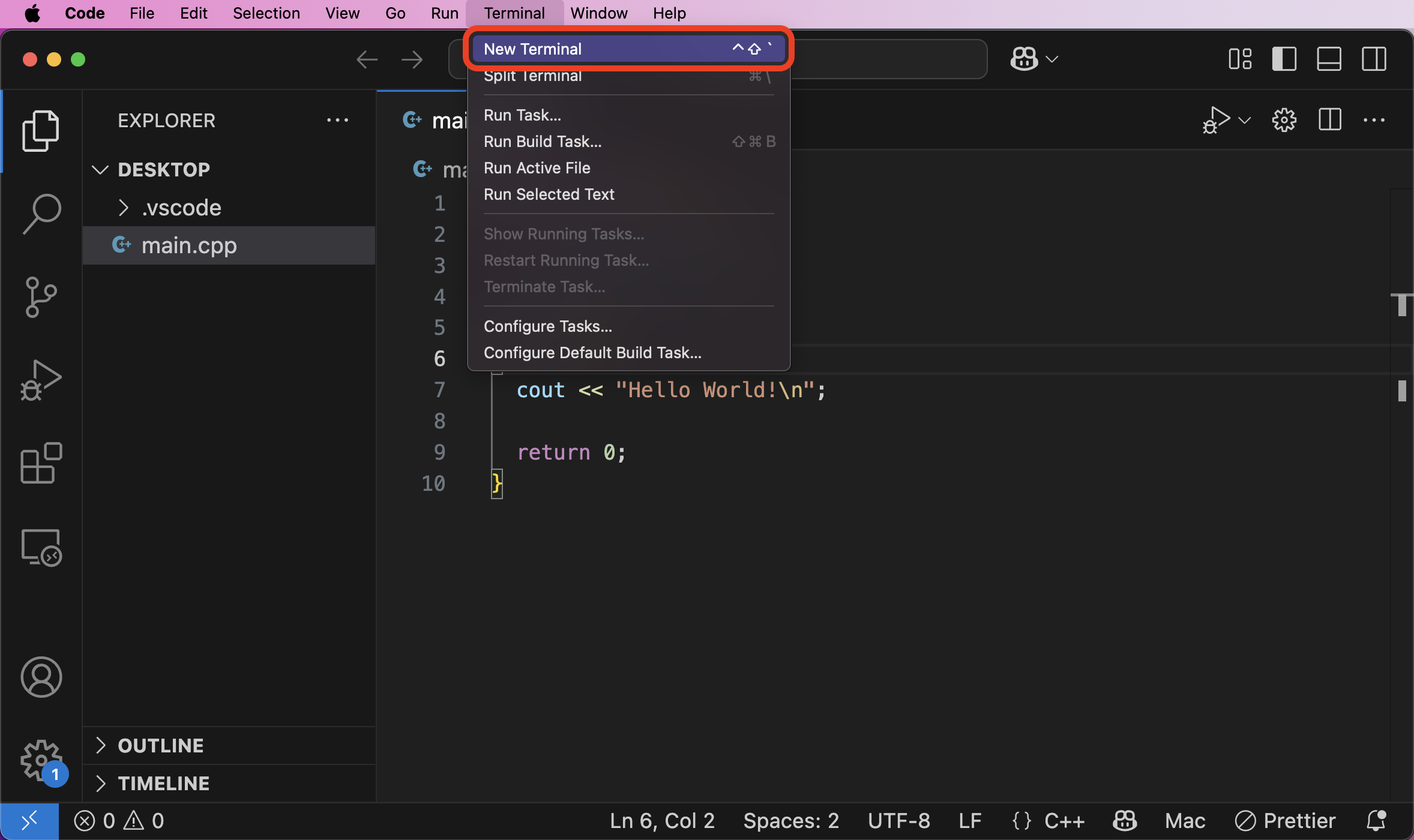Viewport: 1414px width, 840px height.
Task: Open the Remote Explorer icon
Action: coord(40,547)
